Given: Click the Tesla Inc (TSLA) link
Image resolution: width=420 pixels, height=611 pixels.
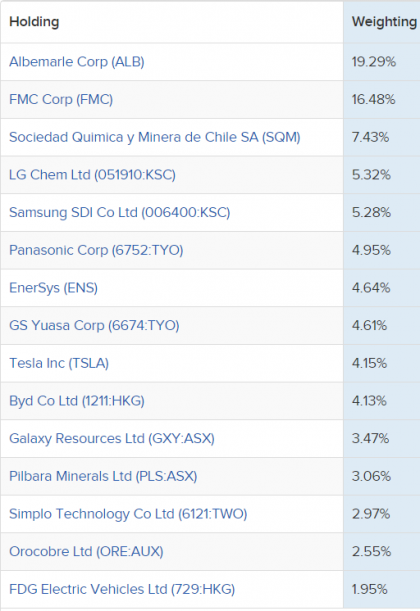Looking at the screenshot, I should click(59, 363).
